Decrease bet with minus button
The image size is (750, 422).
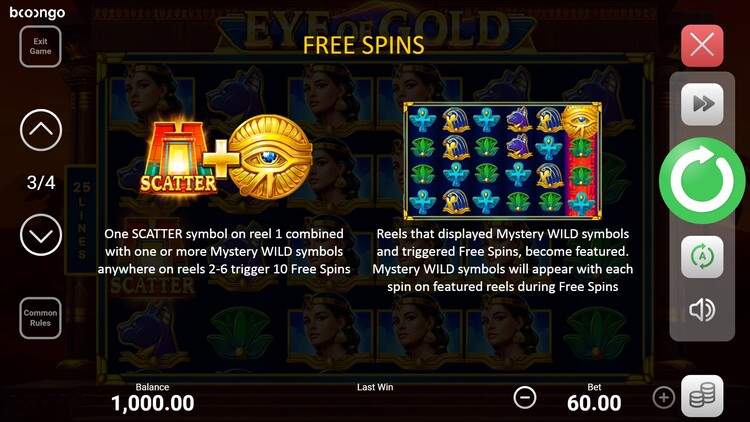pos(525,397)
